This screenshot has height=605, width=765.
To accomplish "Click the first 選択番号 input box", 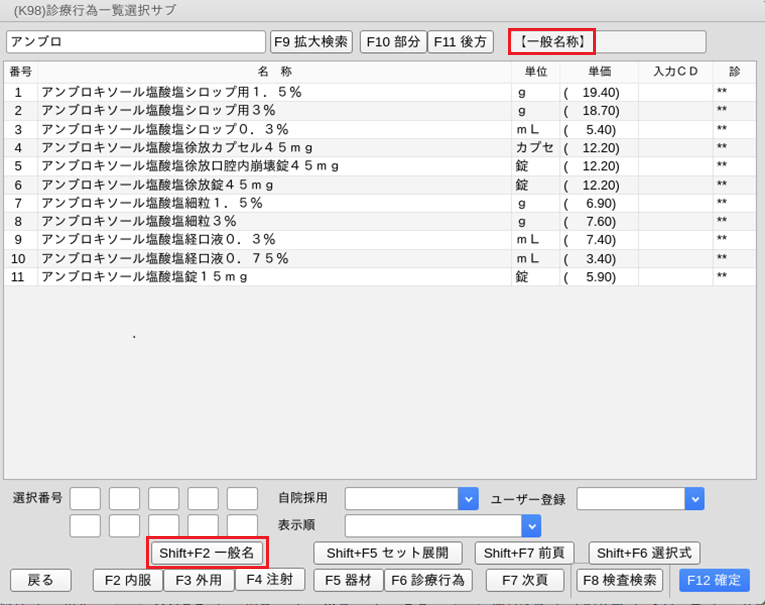I will coord(85,499).
